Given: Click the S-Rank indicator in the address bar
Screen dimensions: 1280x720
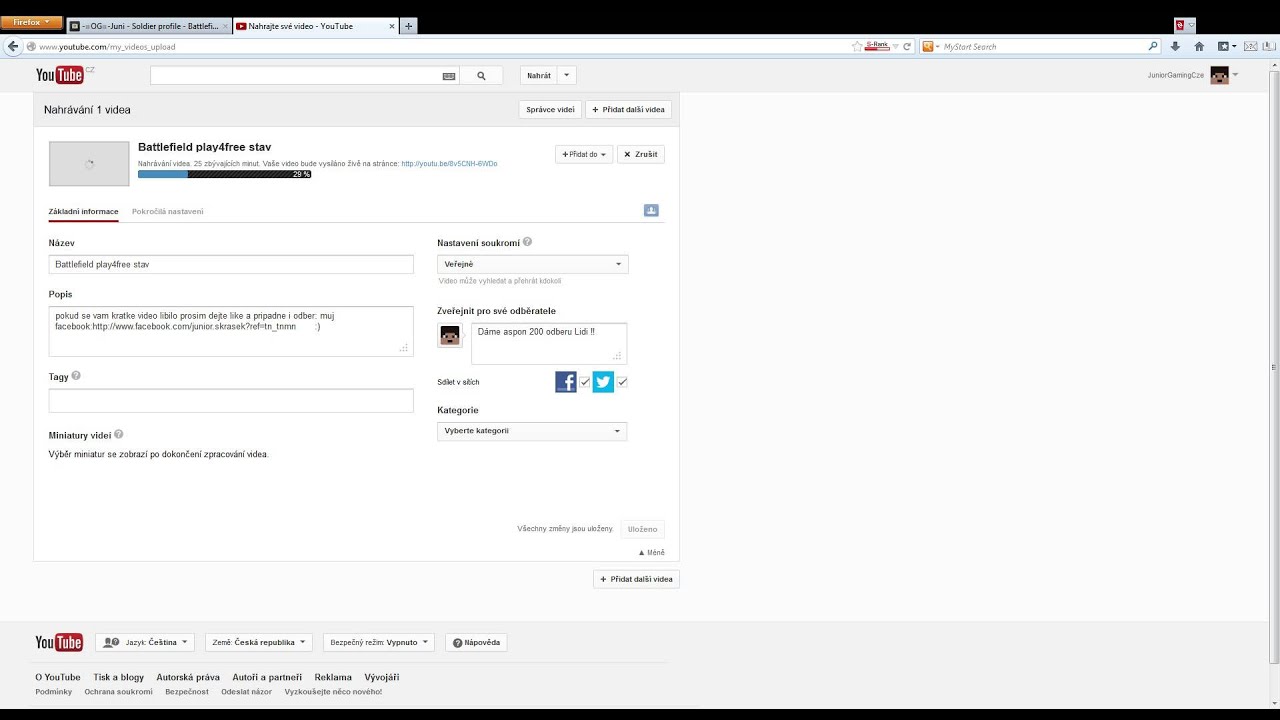Looking at the screenshot, I should [x=877, y=46].
